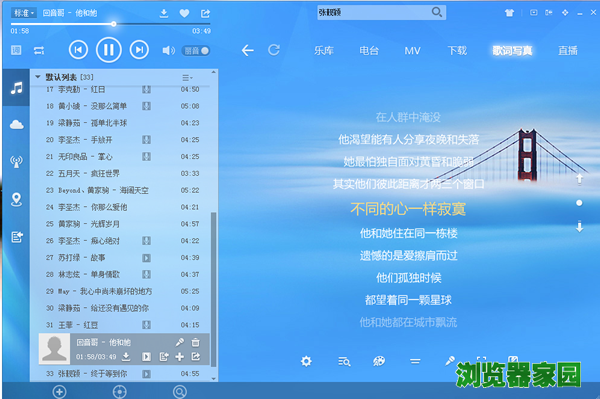
Task: Click the playlist vertical scrollbar thumb
Action: 214,289
